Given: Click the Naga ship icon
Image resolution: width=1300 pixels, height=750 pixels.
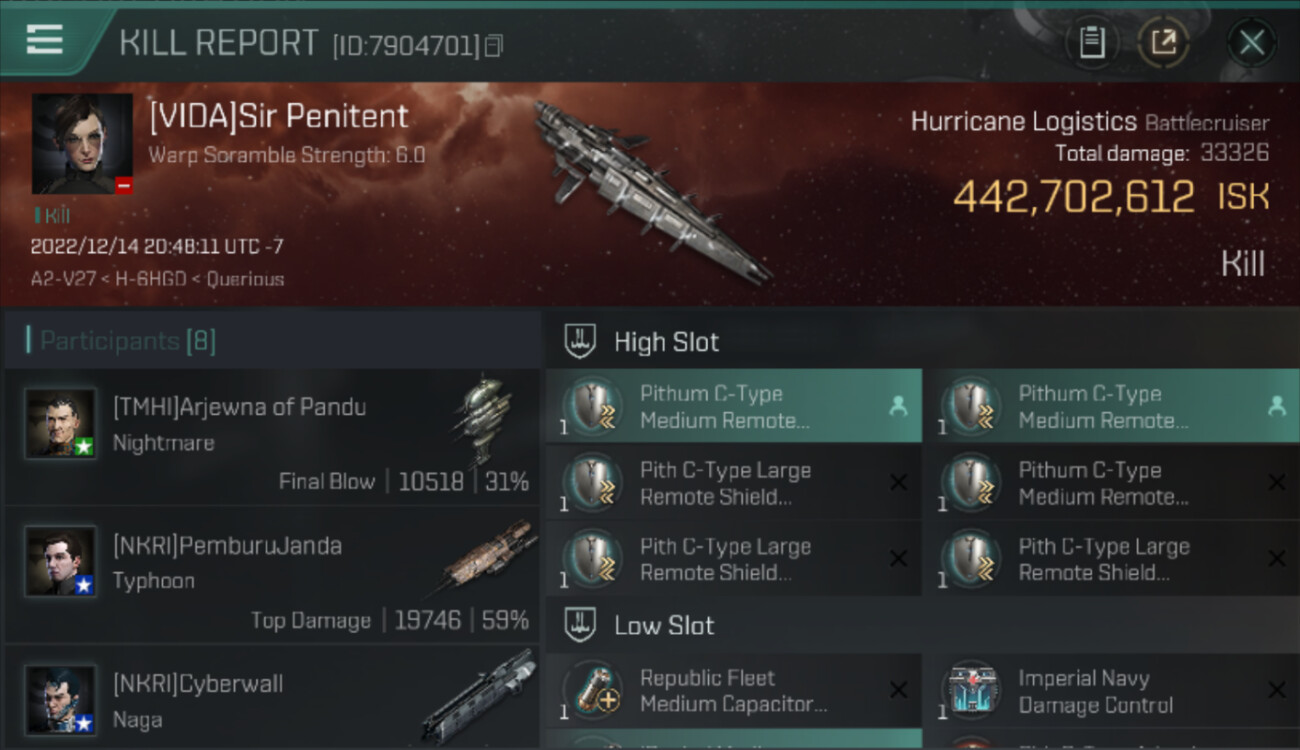Looking at the screenshot, I should pos(480,695).
